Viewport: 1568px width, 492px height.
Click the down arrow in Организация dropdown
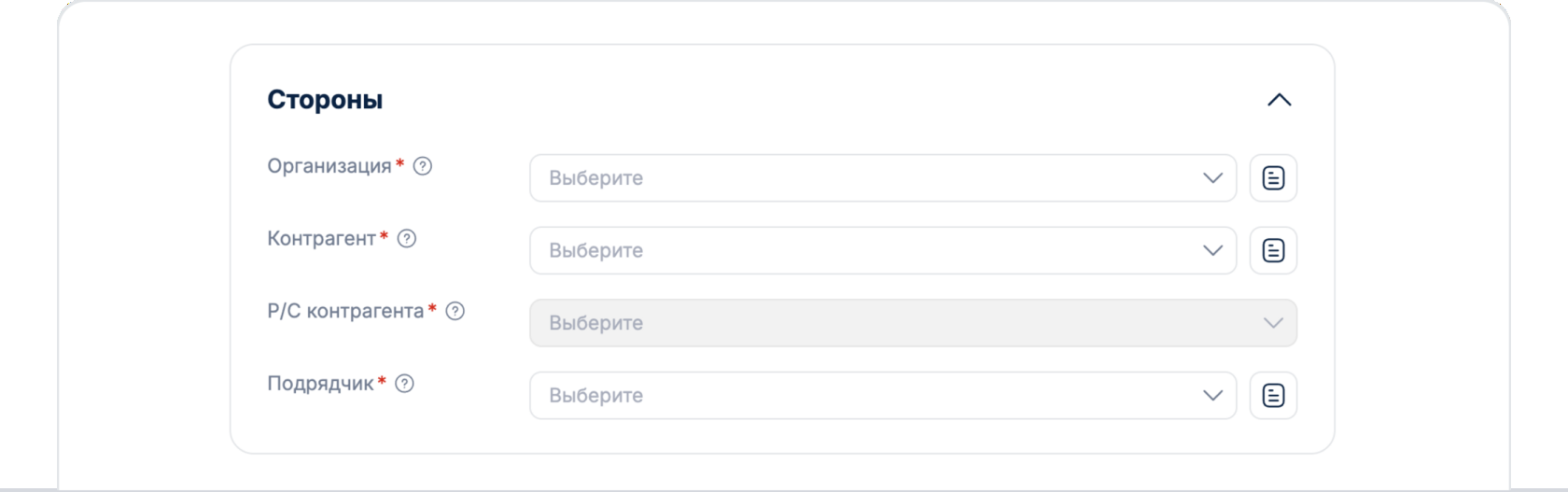click(1212, 178)
